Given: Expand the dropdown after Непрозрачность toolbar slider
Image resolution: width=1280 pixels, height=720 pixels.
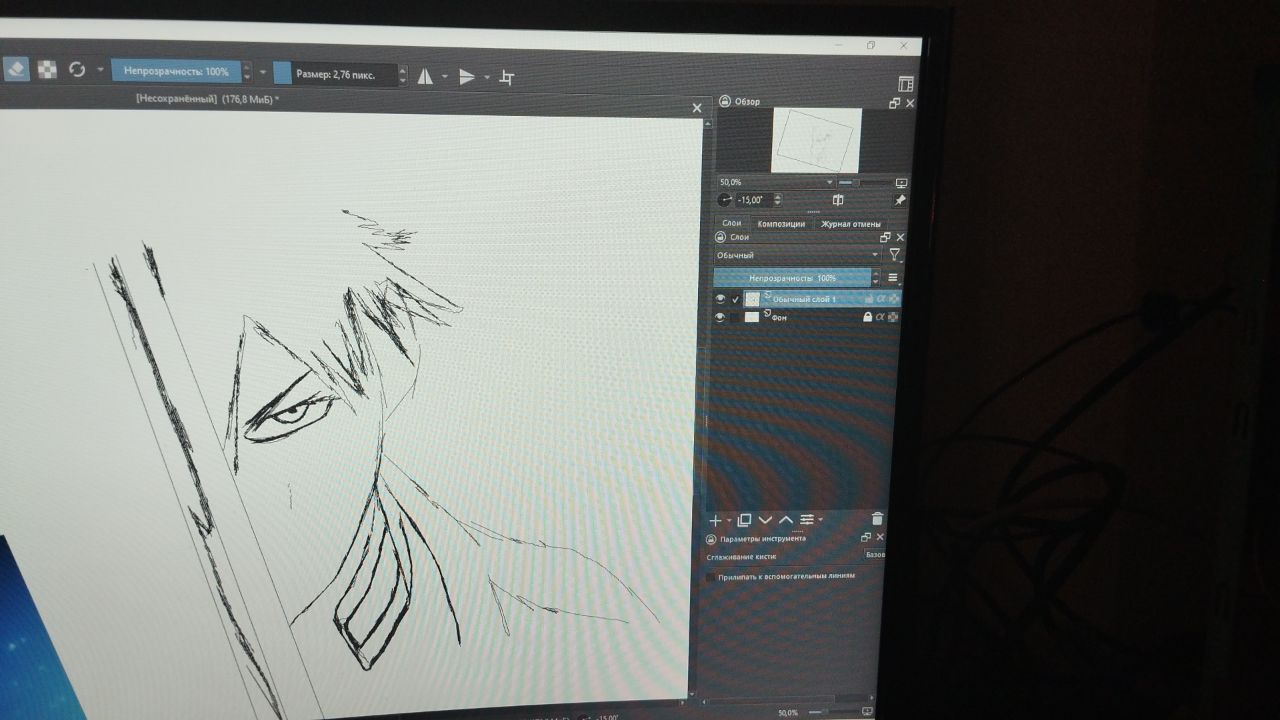Looking at the screenshot, I should point(262,73).
